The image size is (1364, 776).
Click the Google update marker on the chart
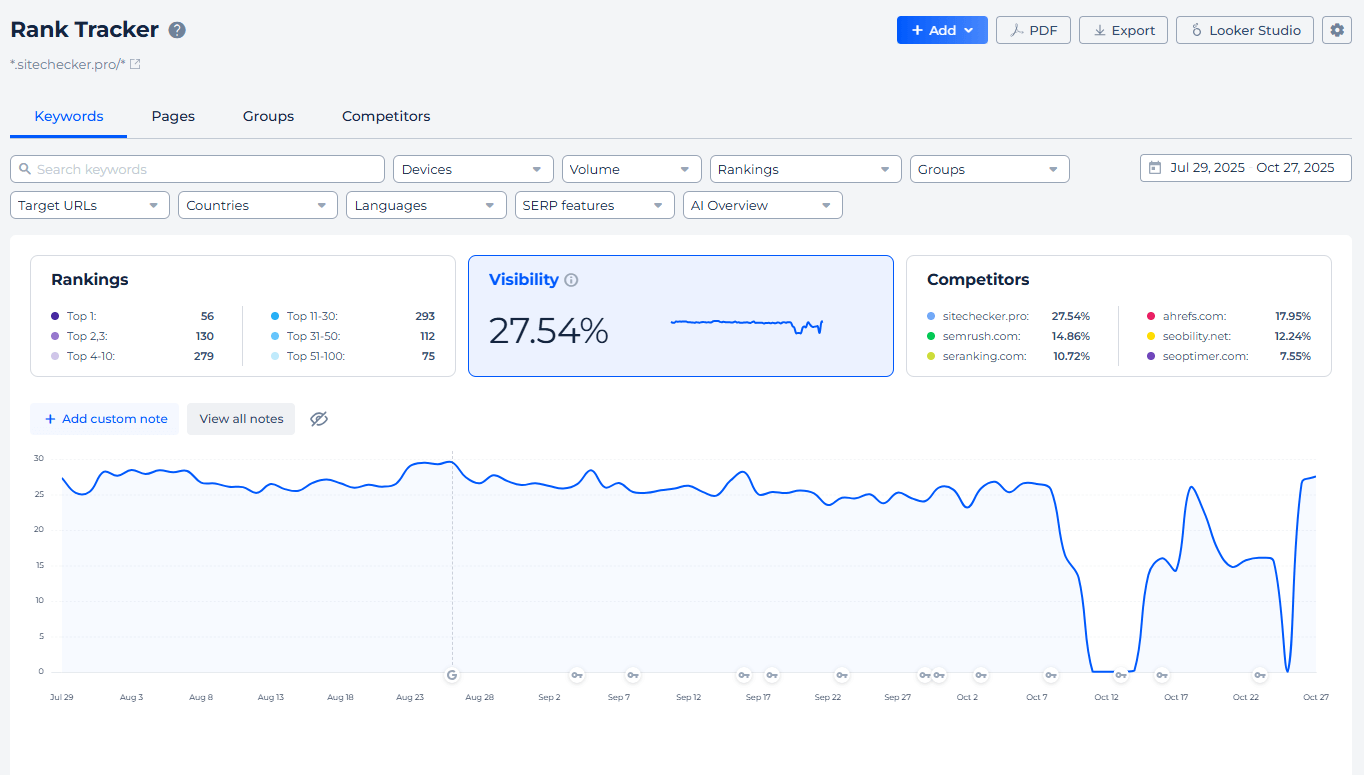(x=452, y=675)
